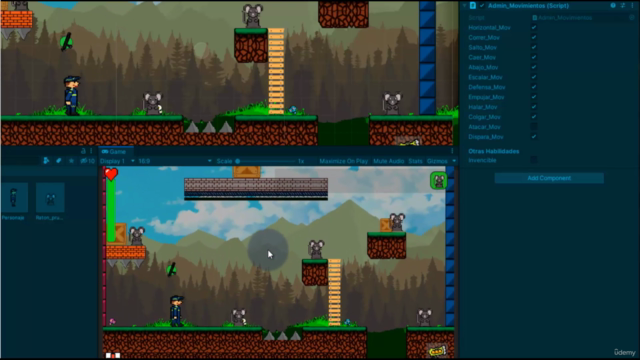Uncheck the Halar_Mov checkbox
The width and height of the screenshot is (640, 360).
coord(534,107)
